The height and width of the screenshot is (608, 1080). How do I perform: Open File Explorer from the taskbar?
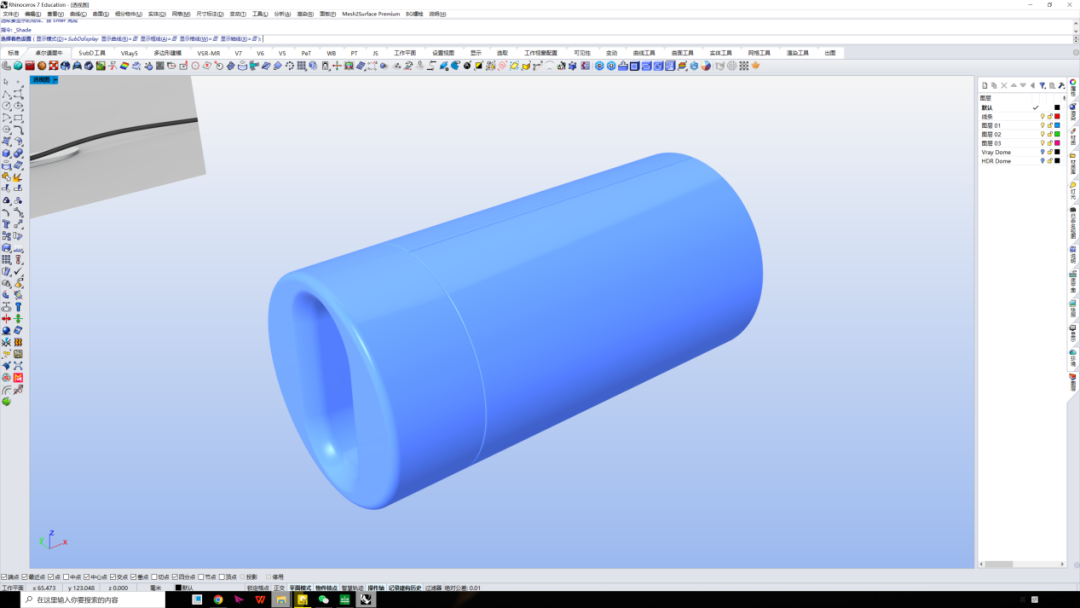click(281, 600)
